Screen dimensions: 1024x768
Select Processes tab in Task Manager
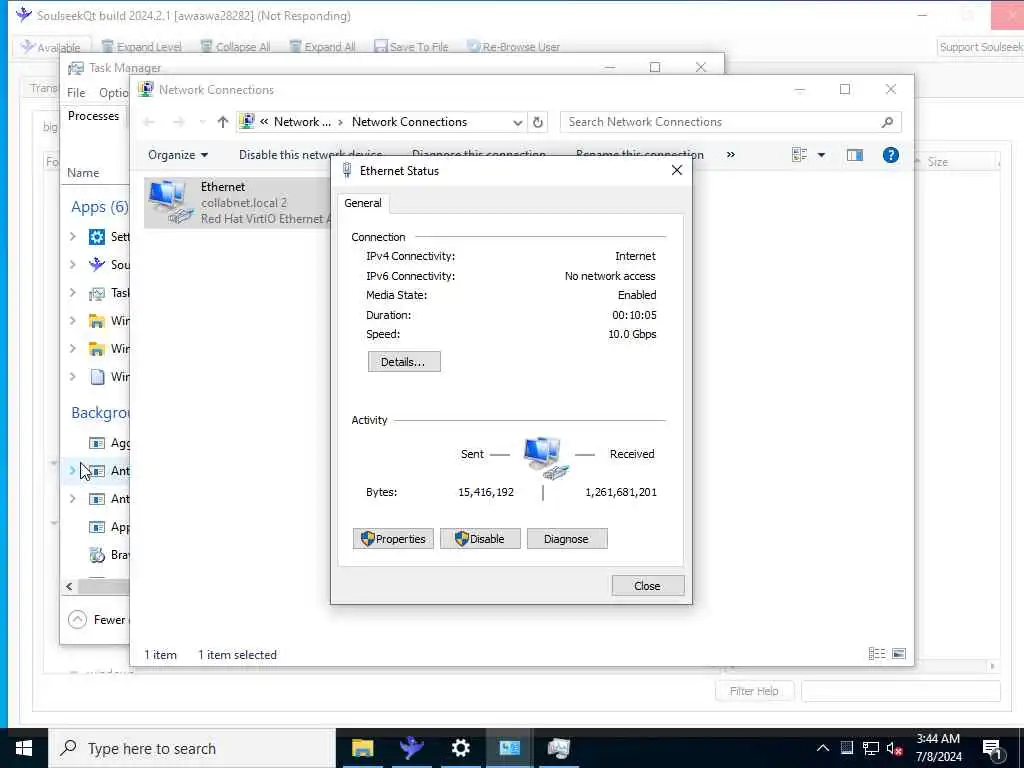93,116
